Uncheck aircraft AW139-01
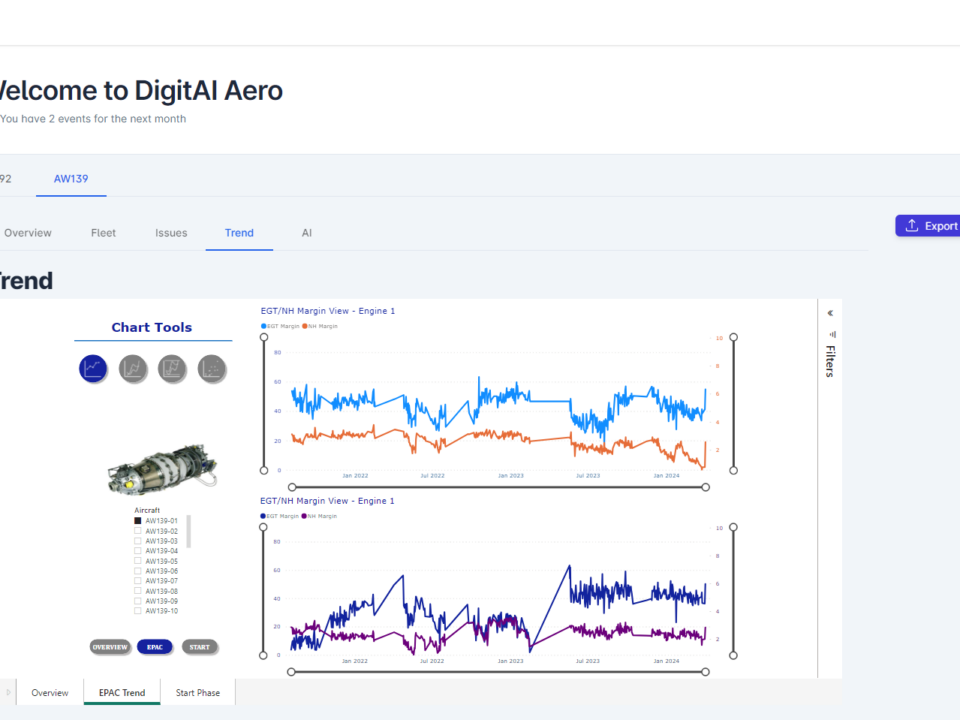The height and width of the screenshot is (720, 960). coord(138,521)
